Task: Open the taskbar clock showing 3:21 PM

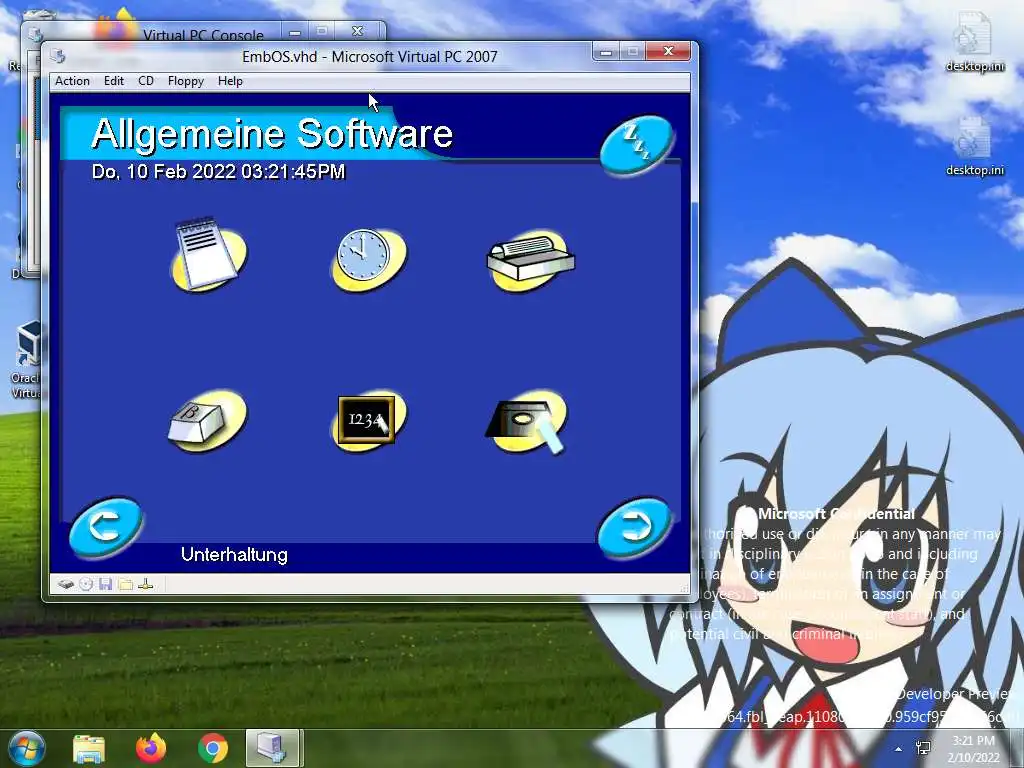Action: click(974, 749)
